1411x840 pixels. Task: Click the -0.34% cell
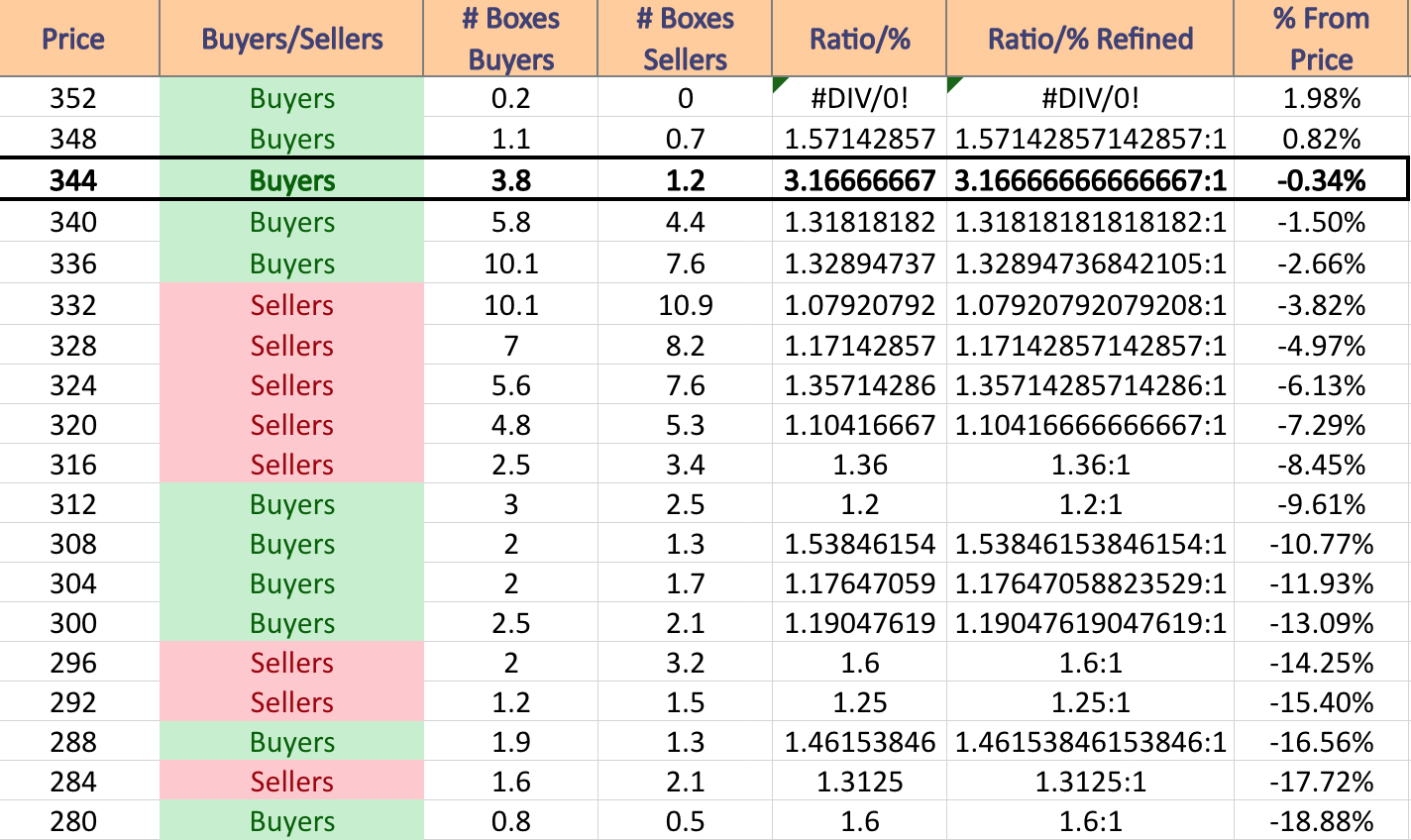(1321, 180)
